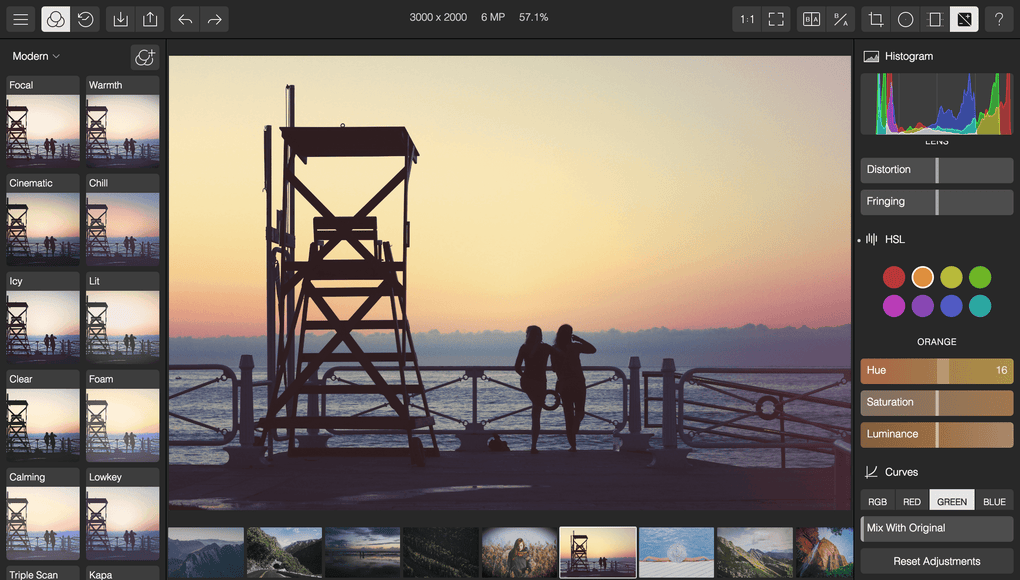Click the Histogram icon
Viewport: 1020px width, 580px height.
click(871, 57)
